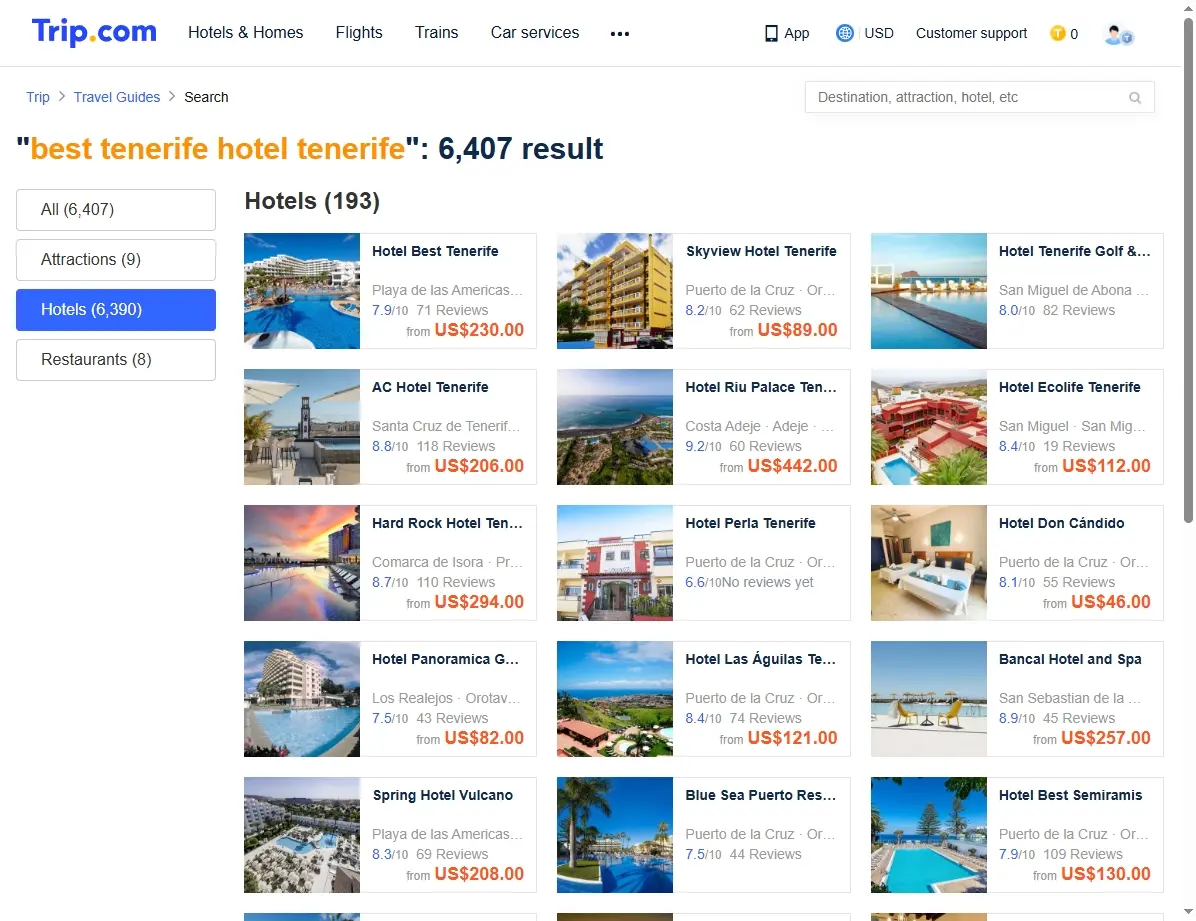This screenshot has height=921, width=1196.
Task: Open the Flights menu
Action: [x=359, y=33]
